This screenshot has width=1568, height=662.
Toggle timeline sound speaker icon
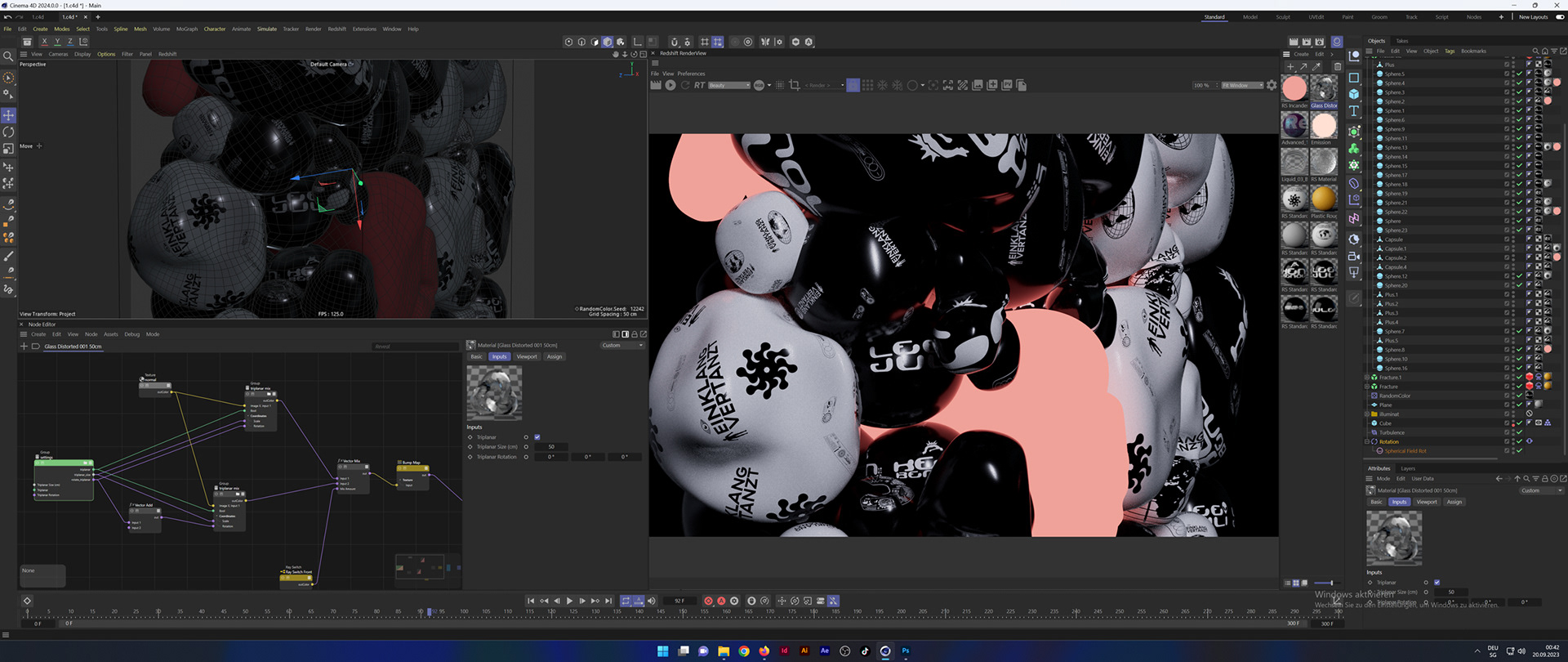[652, 601]
